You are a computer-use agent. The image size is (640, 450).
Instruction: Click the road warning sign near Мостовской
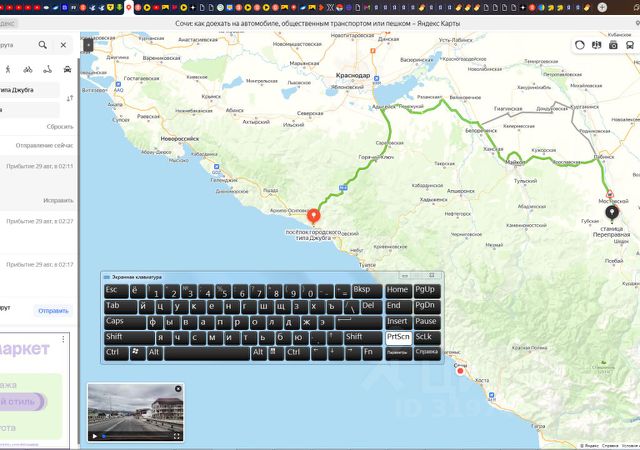tap(610, 194)
